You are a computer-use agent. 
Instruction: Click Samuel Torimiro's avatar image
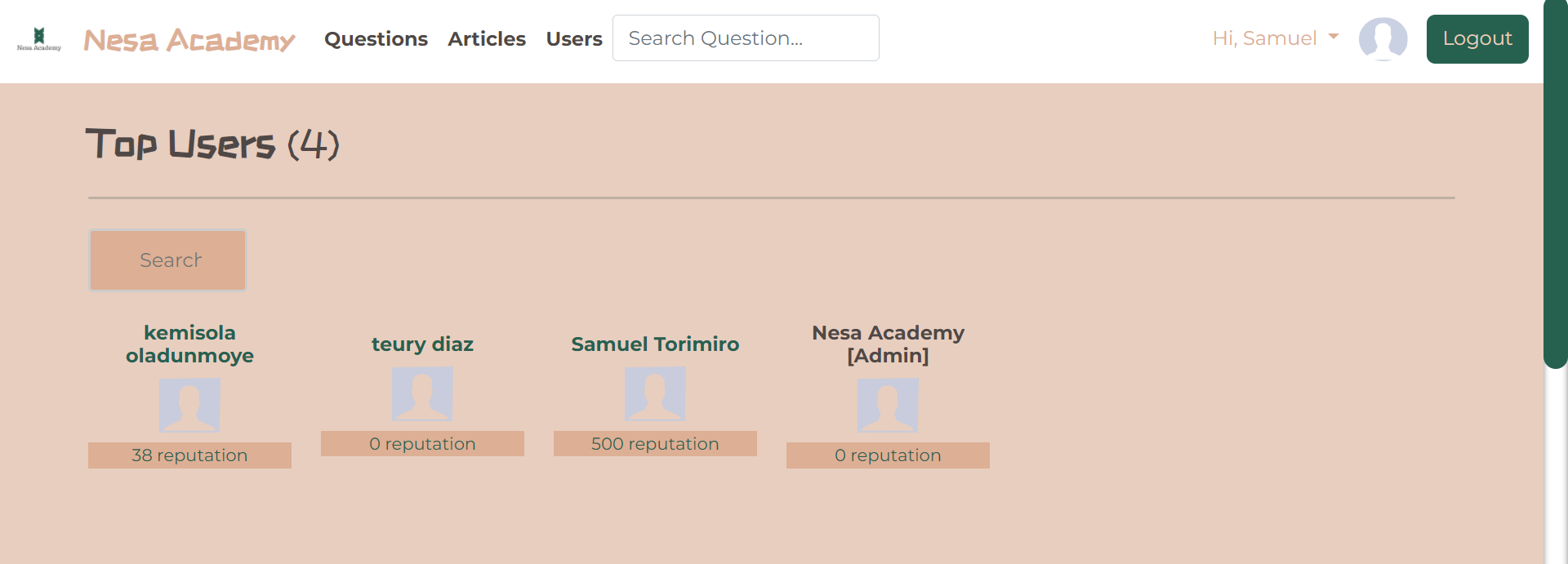pos(655,393)
